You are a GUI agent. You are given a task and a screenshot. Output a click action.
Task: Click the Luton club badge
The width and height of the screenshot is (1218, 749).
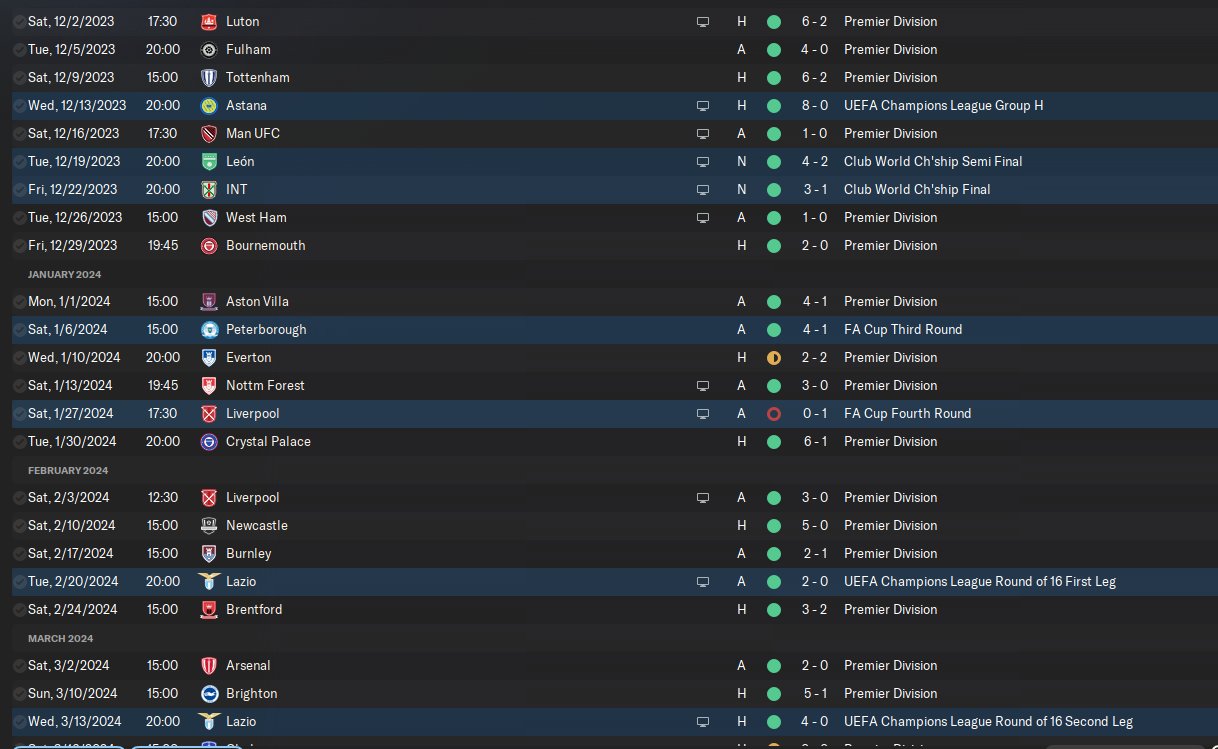point(209,21)
